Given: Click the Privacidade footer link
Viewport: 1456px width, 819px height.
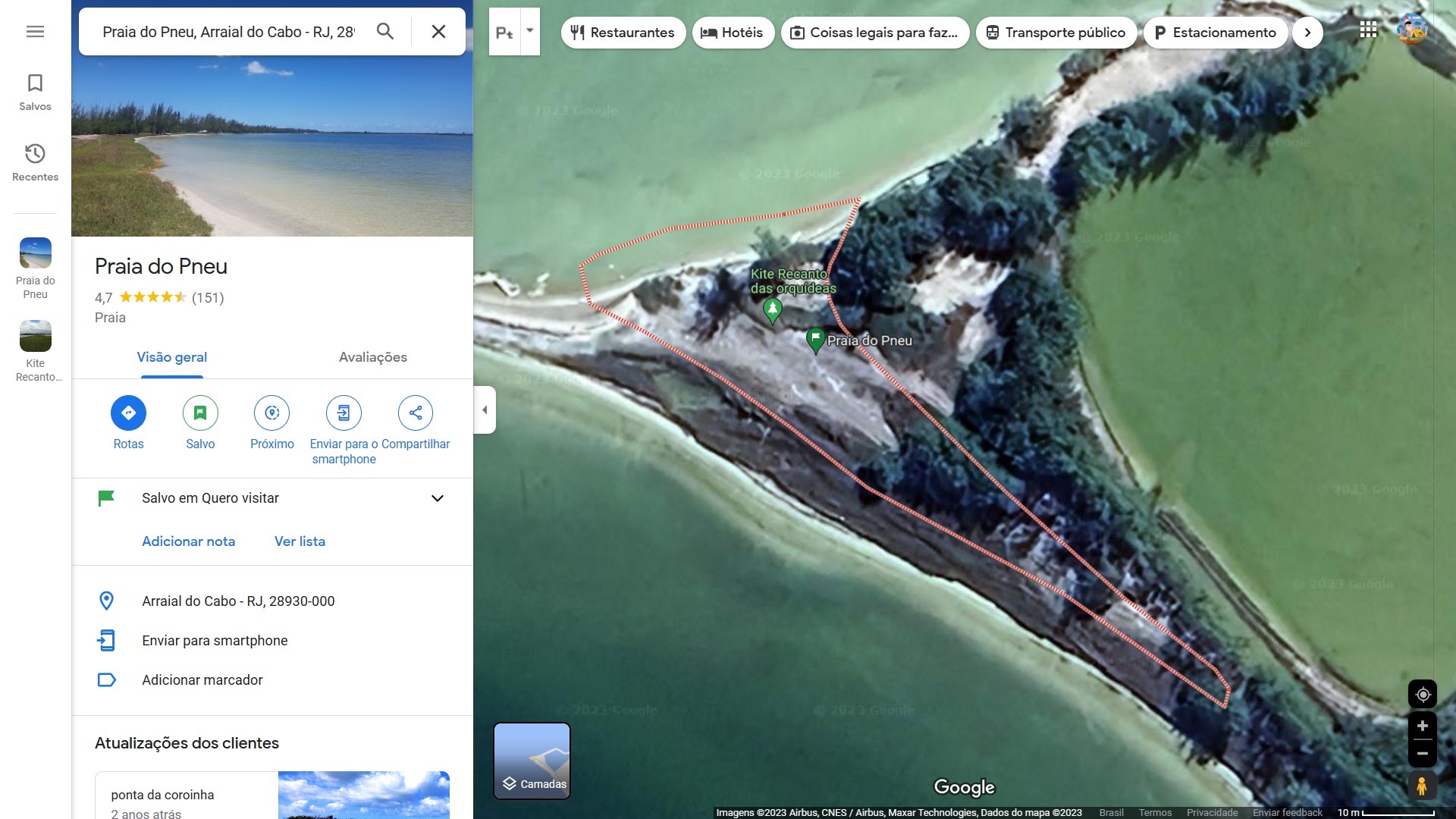Looking at the screenshot, I should 1212,813.
